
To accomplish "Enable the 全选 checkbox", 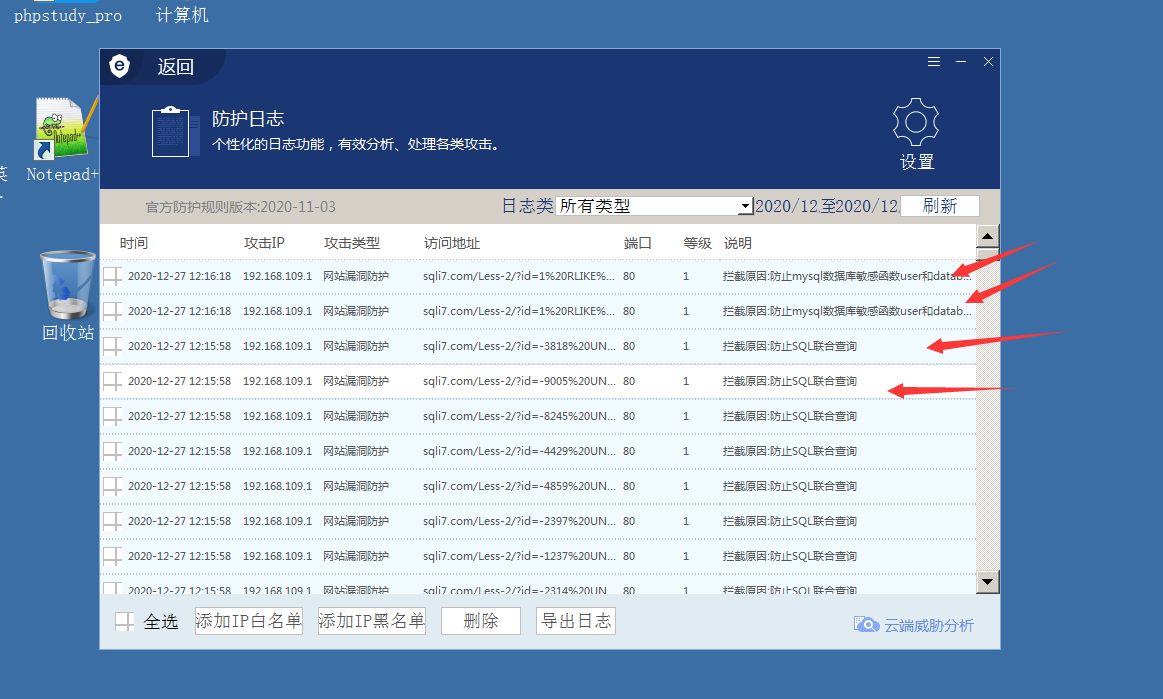I will click(125, 622).
